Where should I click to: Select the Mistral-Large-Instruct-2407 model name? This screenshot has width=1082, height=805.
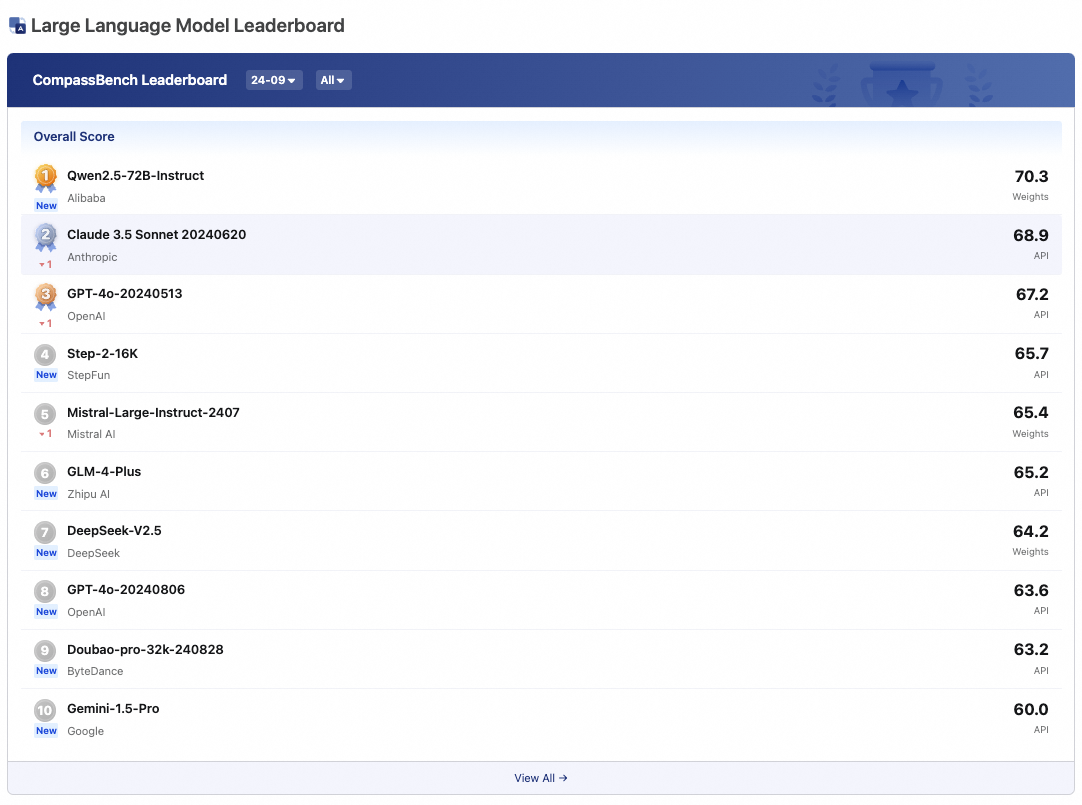(x=153, y=413)
